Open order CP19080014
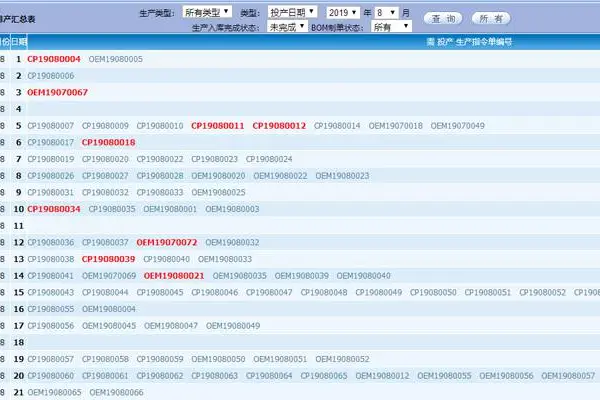 pos(337,126)
